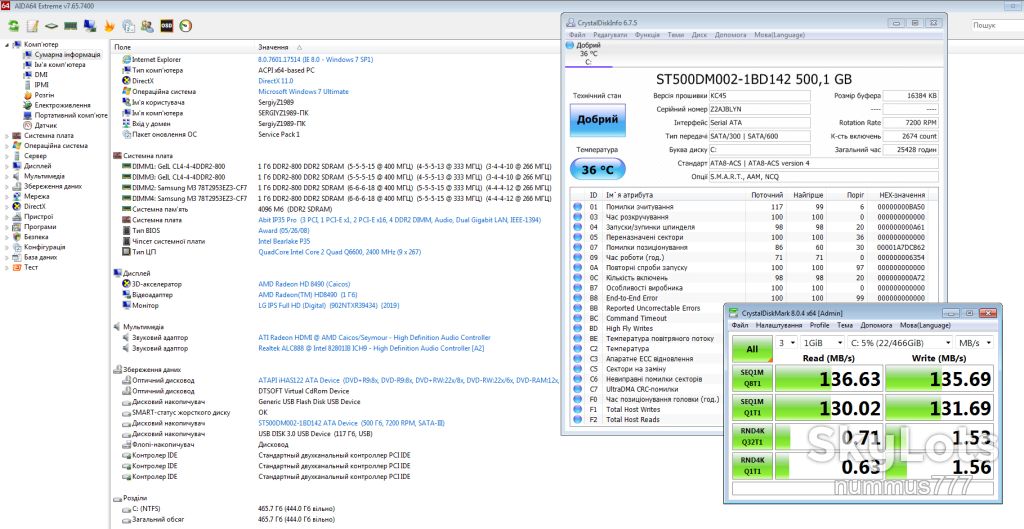Open the AMD Radeon HD 8490 (Caicos) link
Viewport: 1024px width, 529px height.
click(304, 284)
